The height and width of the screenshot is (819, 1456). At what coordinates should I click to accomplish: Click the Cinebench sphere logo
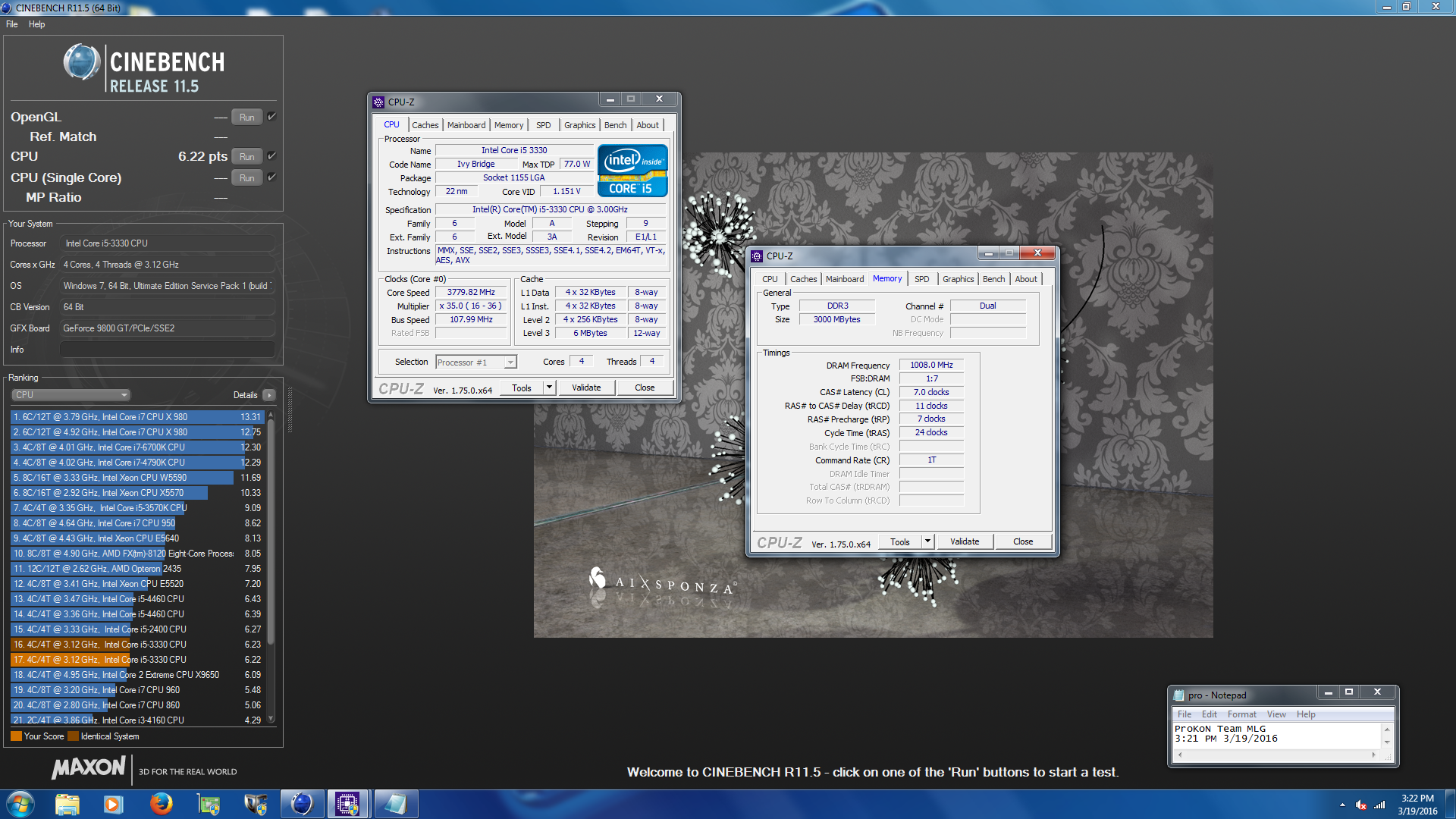(x=82, y=62)
